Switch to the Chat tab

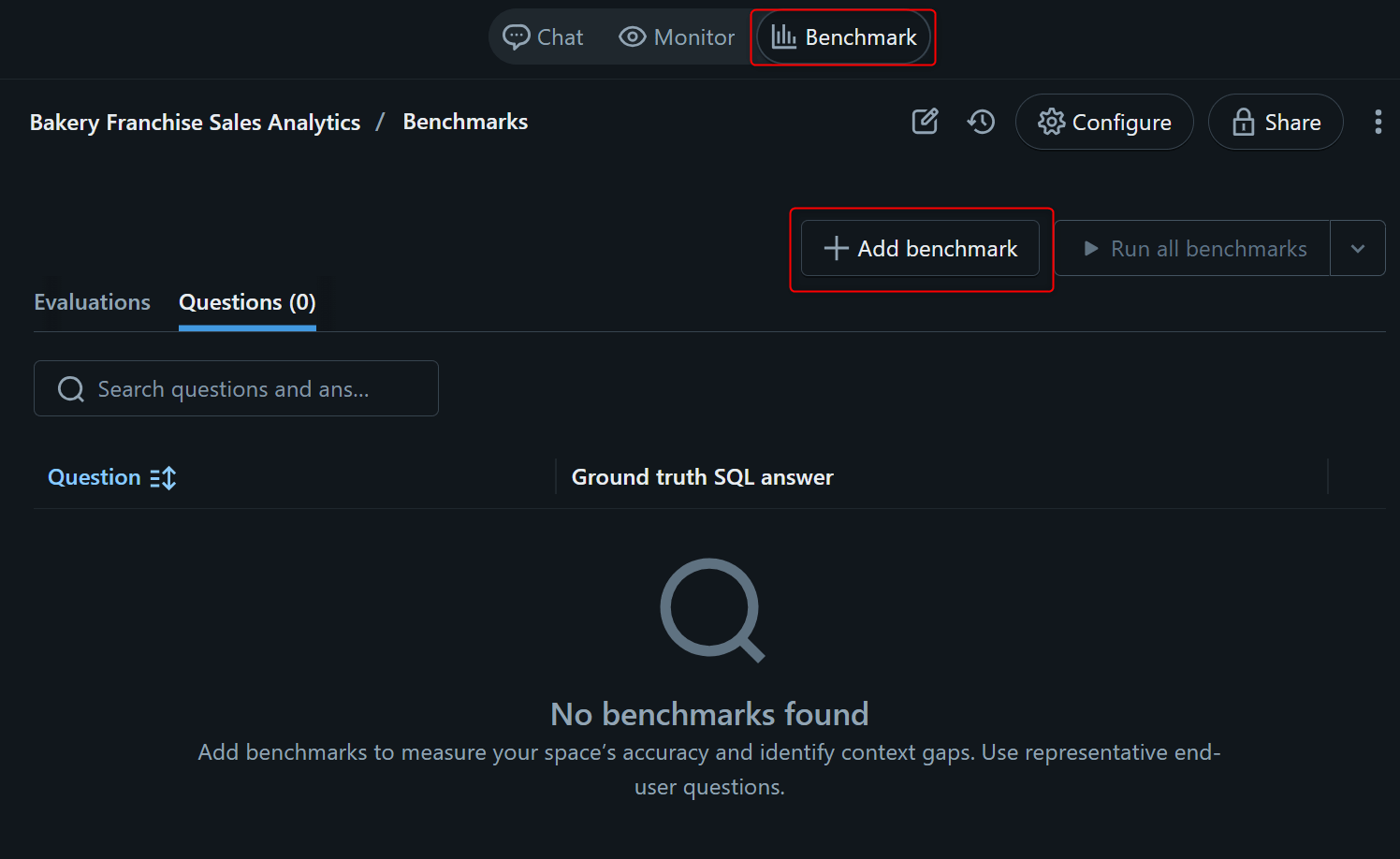pos(544,37)
